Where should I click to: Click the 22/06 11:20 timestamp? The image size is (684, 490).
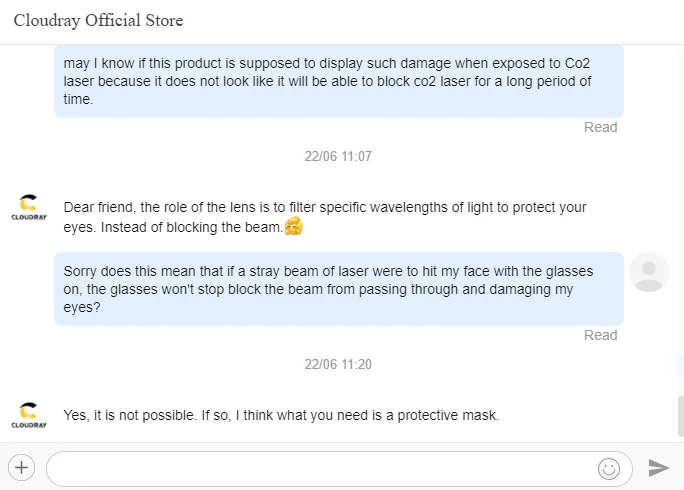pyautogui.click(x=338, y=364)
